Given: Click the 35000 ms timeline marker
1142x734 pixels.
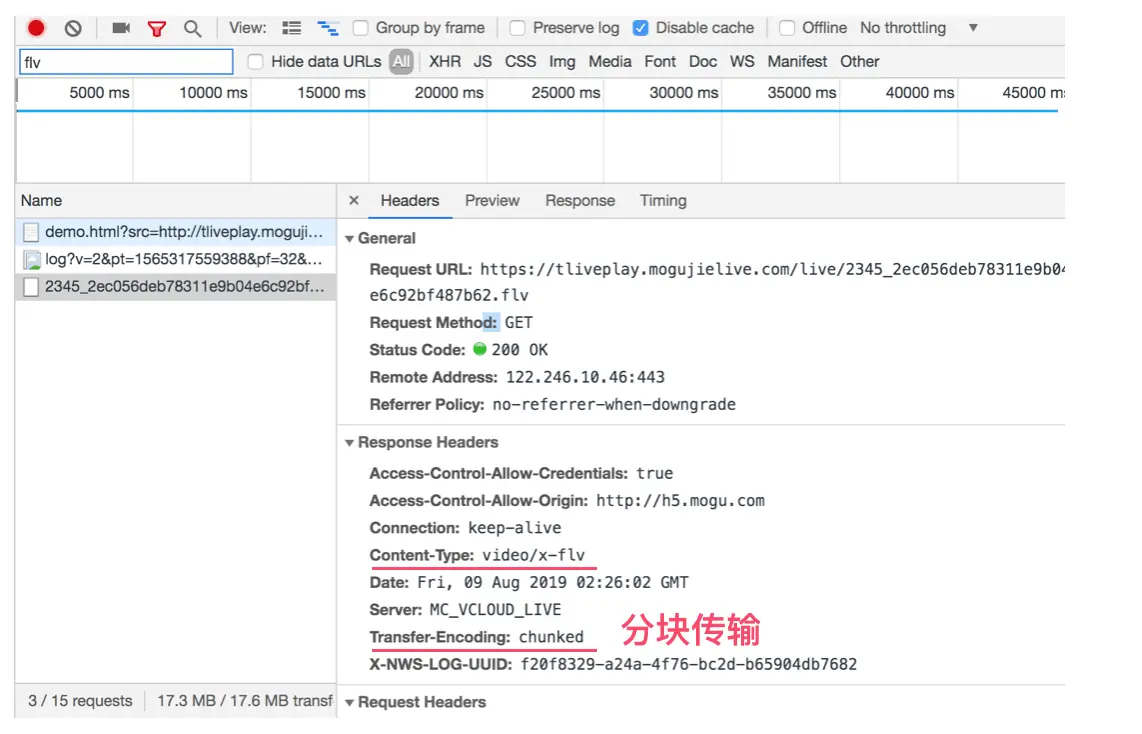Looking at the screenshot, I should click(x=802, y=93).
